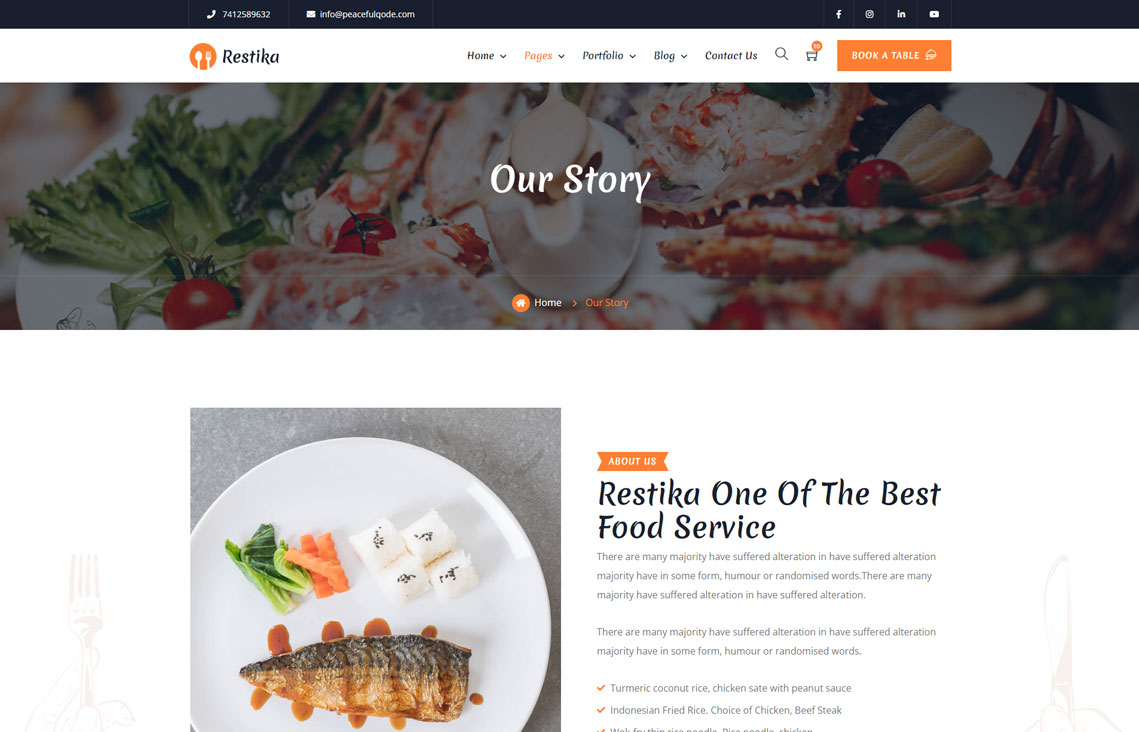Click the About Us orange tag
Image resolution: width=1139 pixels, height=732 pixels.
632,461
